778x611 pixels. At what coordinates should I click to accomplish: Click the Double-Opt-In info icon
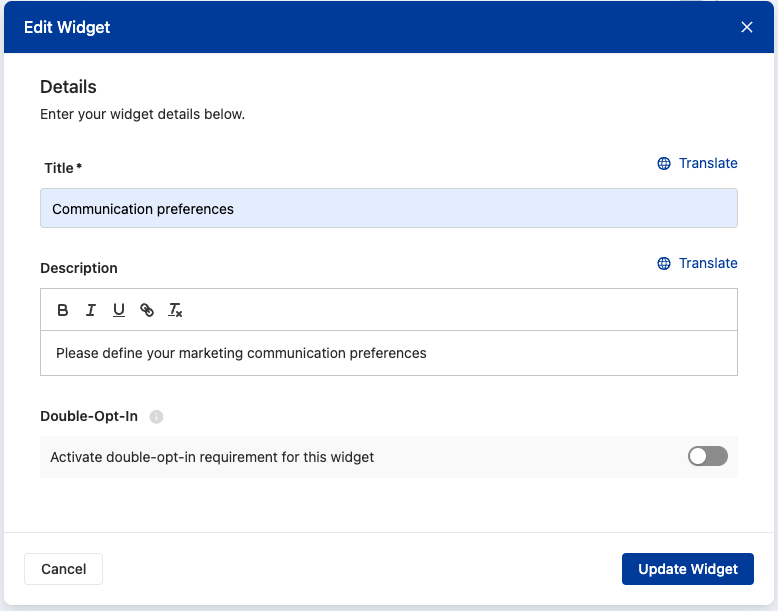[156, 417]
